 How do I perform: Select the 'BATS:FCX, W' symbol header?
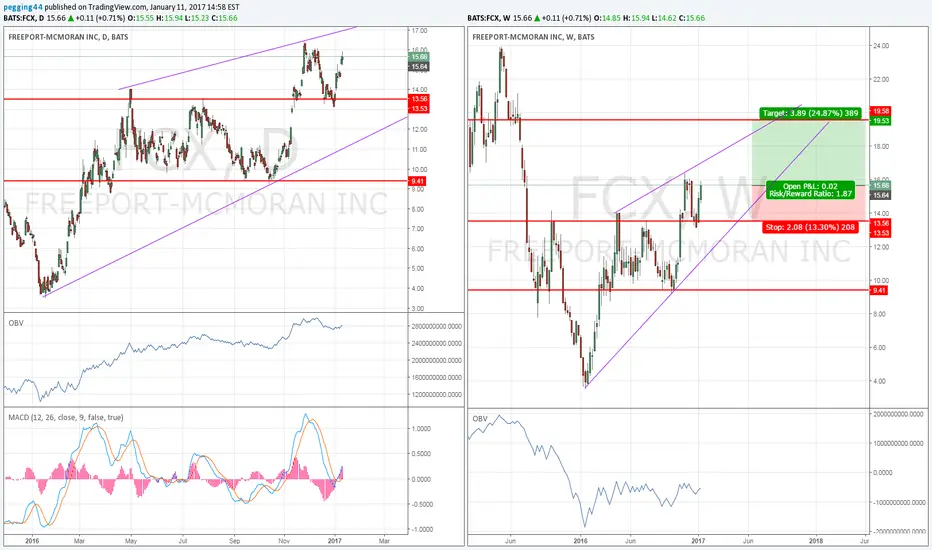click(489, 18)
